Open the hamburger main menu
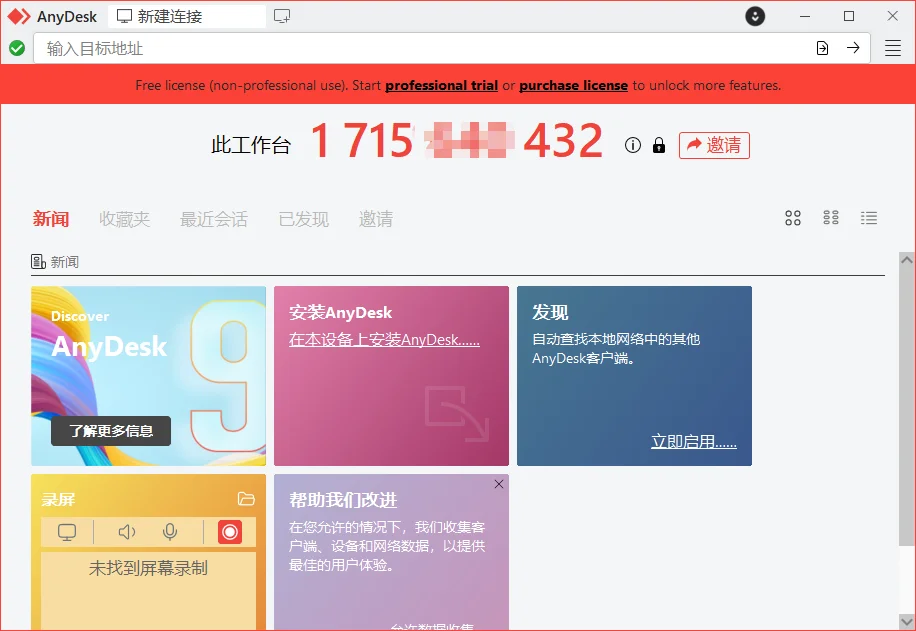The image size is (916, 631). (893, 48)
